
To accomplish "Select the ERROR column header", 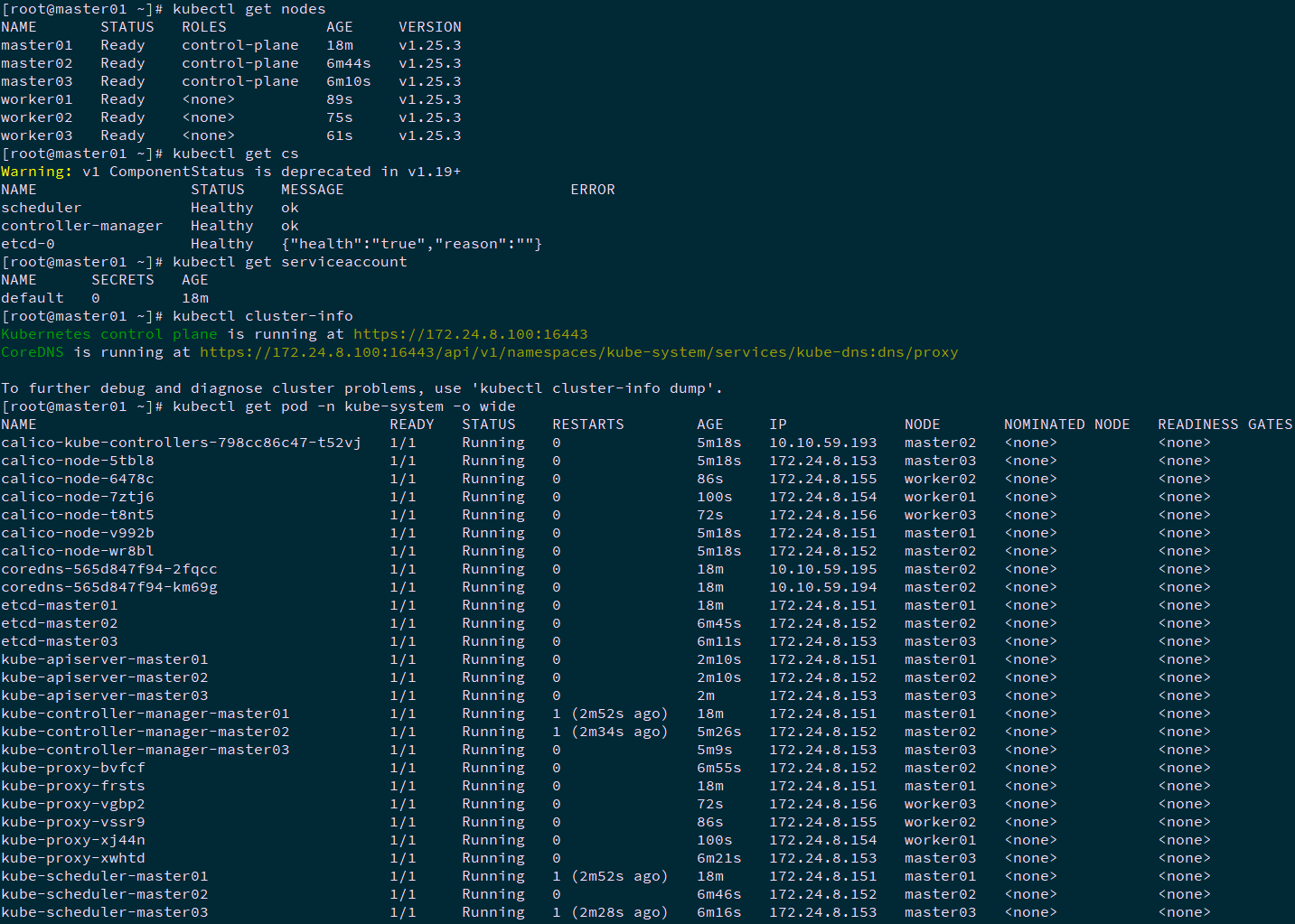I will [592, 190].
